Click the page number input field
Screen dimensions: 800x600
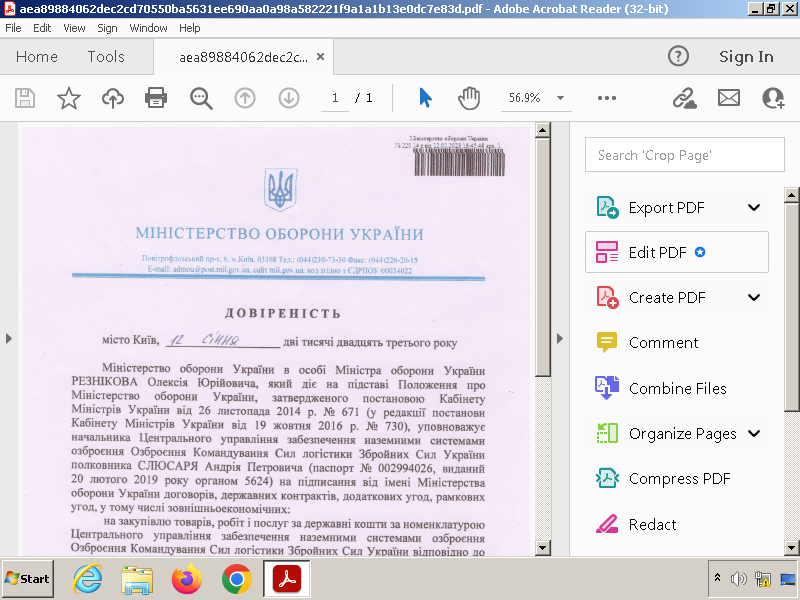coord(335,98)
